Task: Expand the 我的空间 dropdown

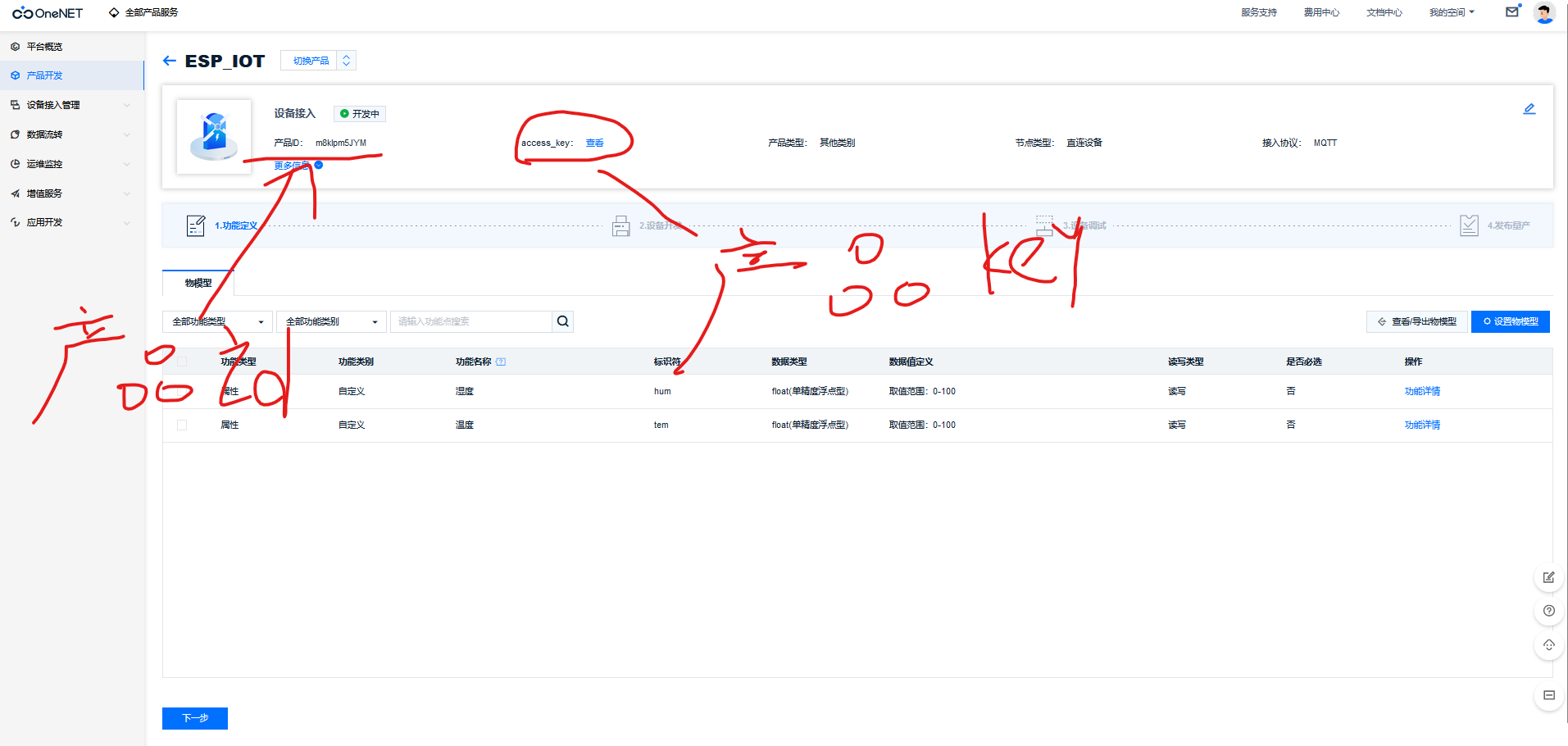Action: pyautogui.click(x=1452, y=12)
